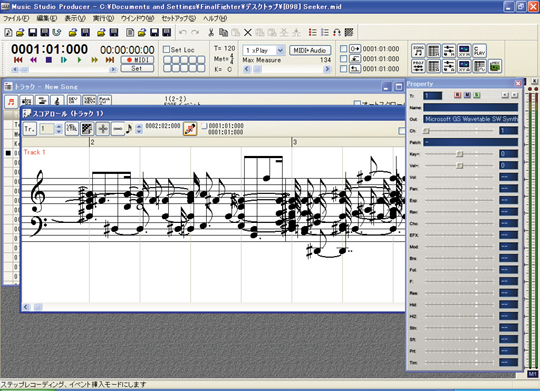Open the XY A controller window icon

click(x=464, y=66)
